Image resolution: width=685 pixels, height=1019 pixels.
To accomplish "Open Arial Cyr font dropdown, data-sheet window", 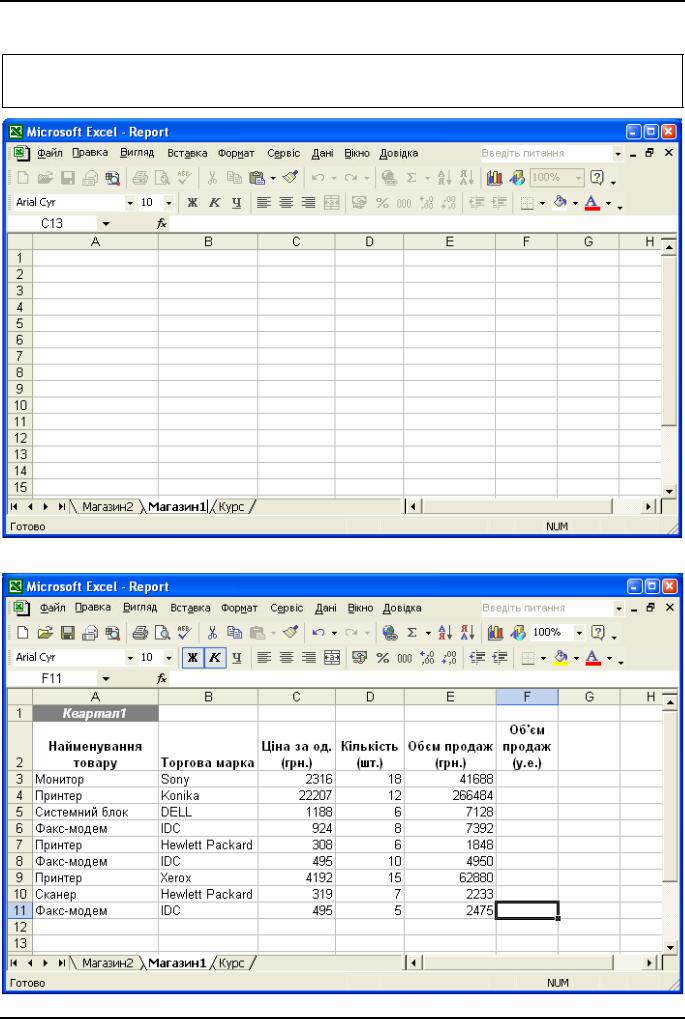I will (130, 658).
